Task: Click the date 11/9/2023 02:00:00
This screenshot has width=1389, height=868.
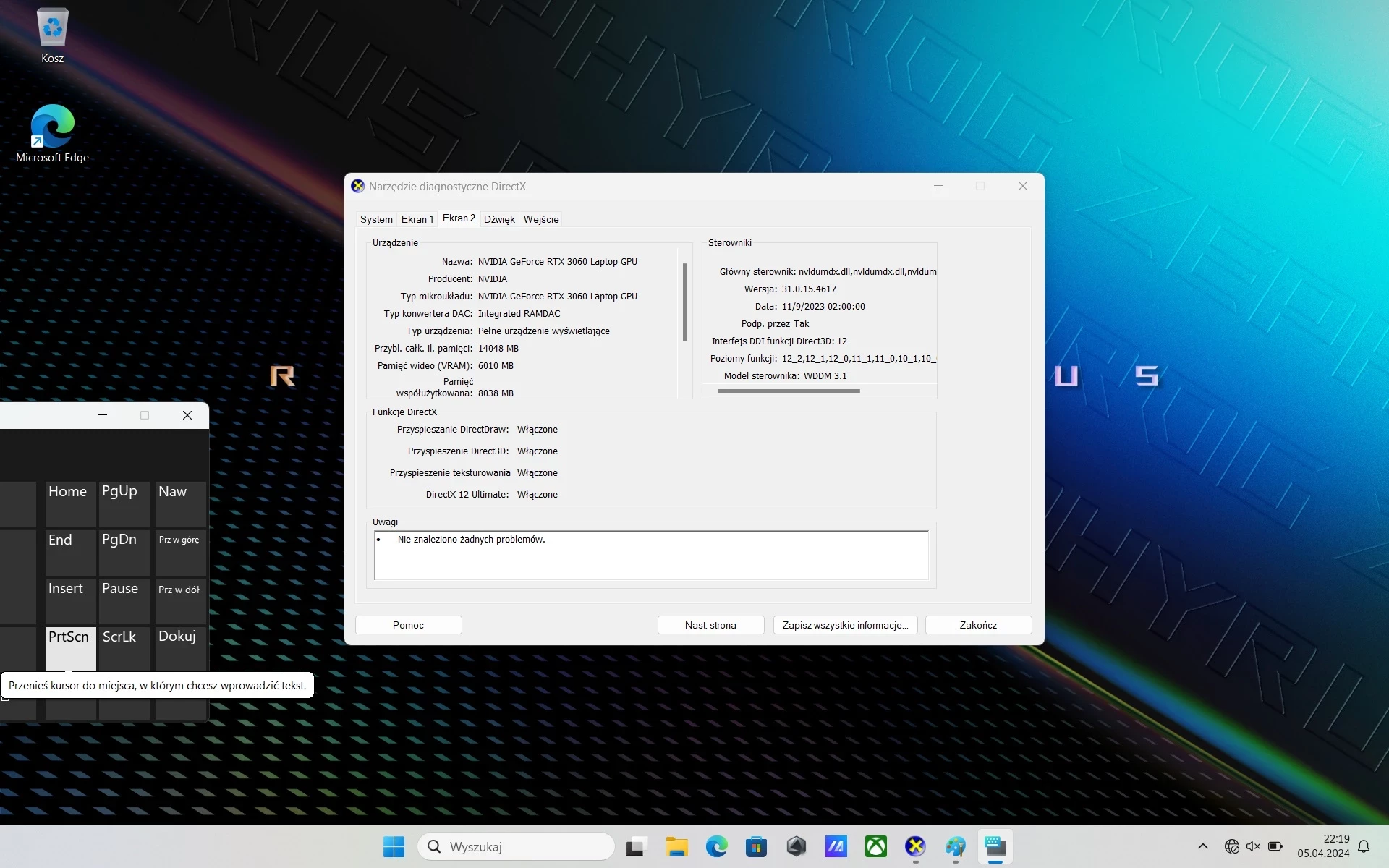Action: 823,307
